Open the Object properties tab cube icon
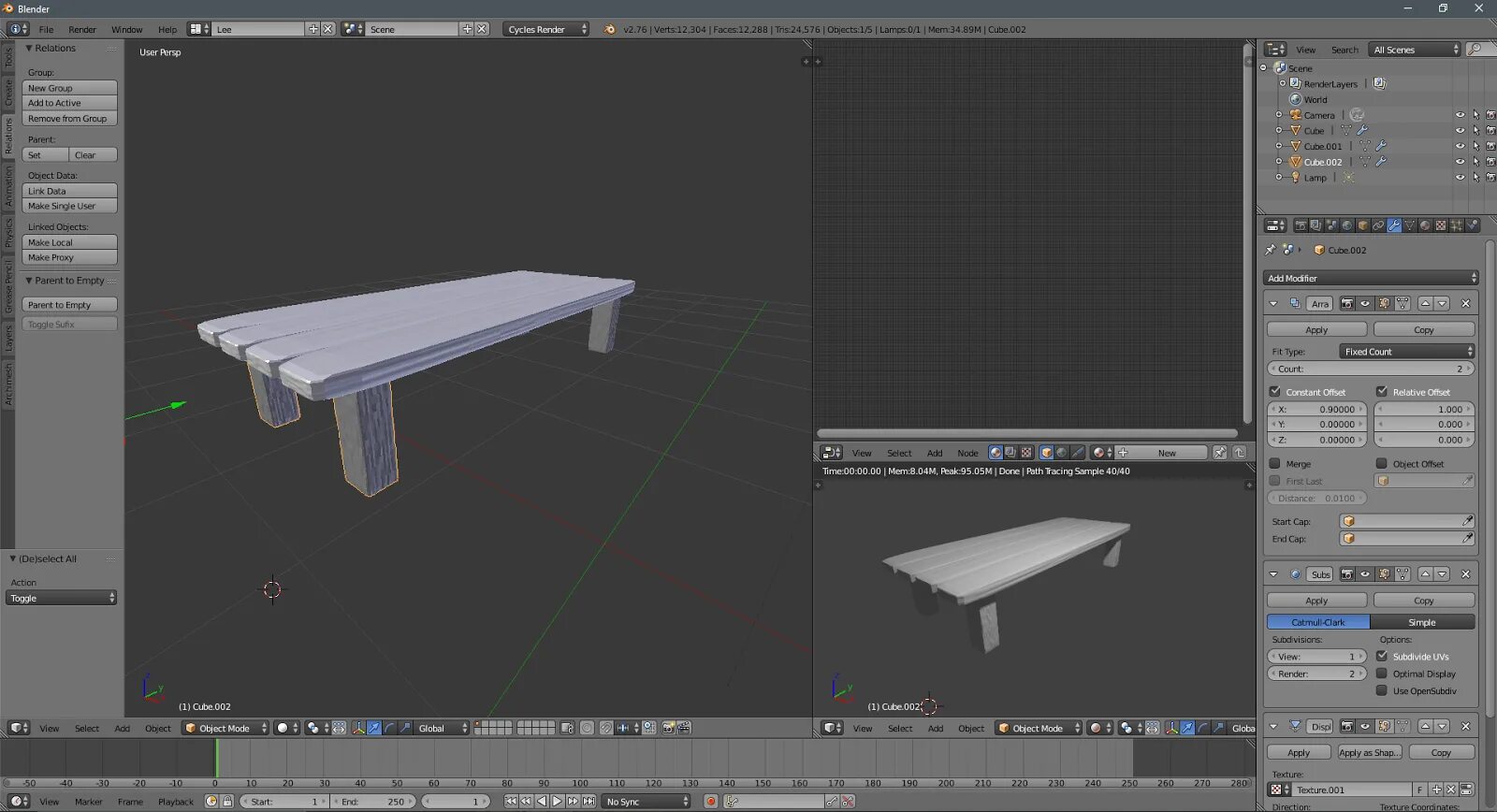Image resolution: width=1497 pixels, height=812 pixels. click(x=1363, y=225)
